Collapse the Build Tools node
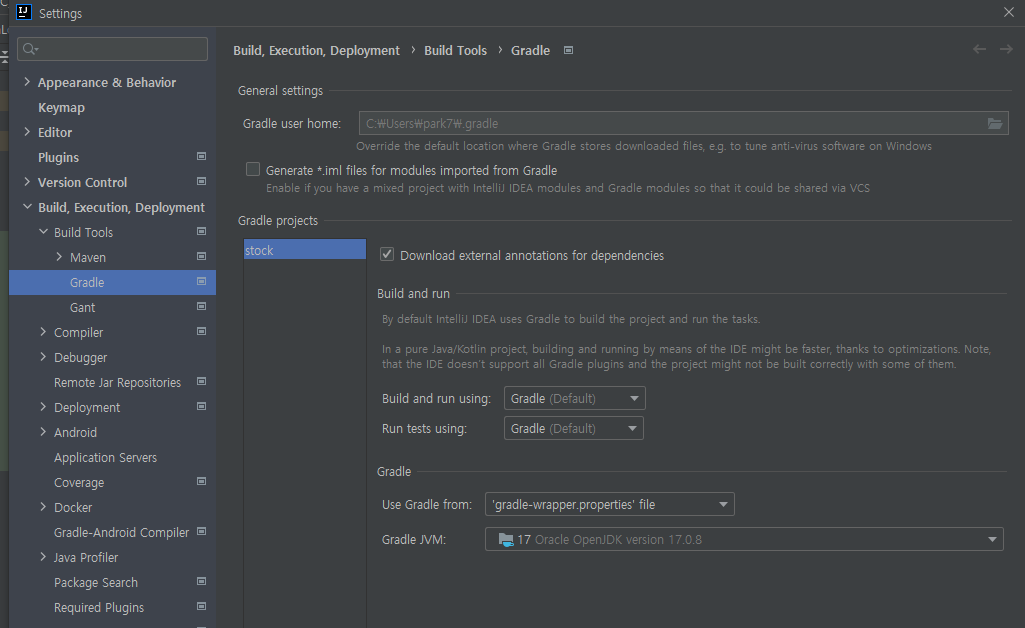 [x=43, y=231]
